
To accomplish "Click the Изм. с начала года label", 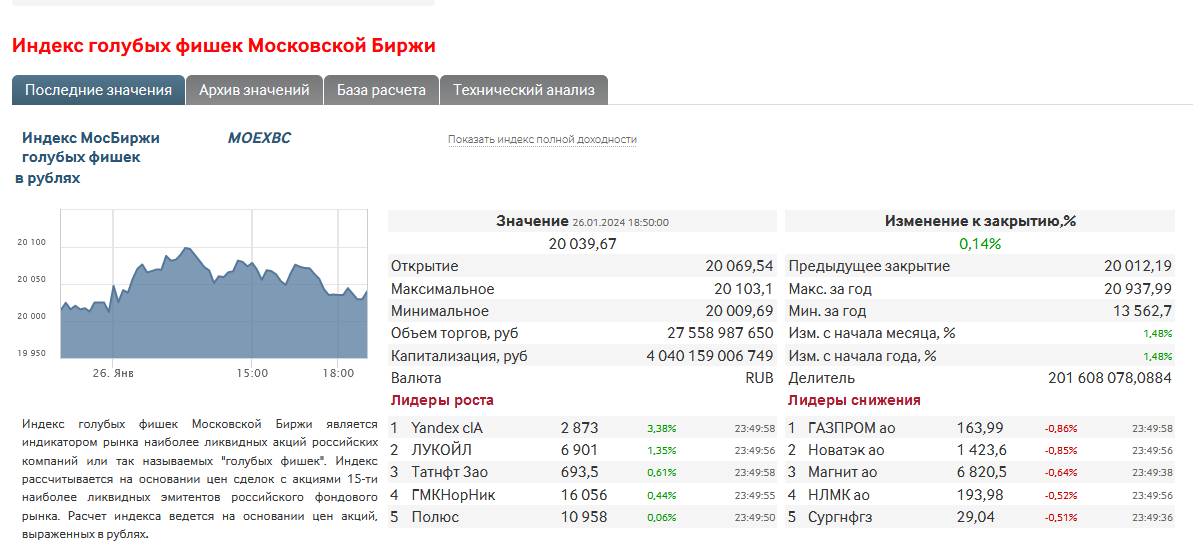I will coord(863,355).
